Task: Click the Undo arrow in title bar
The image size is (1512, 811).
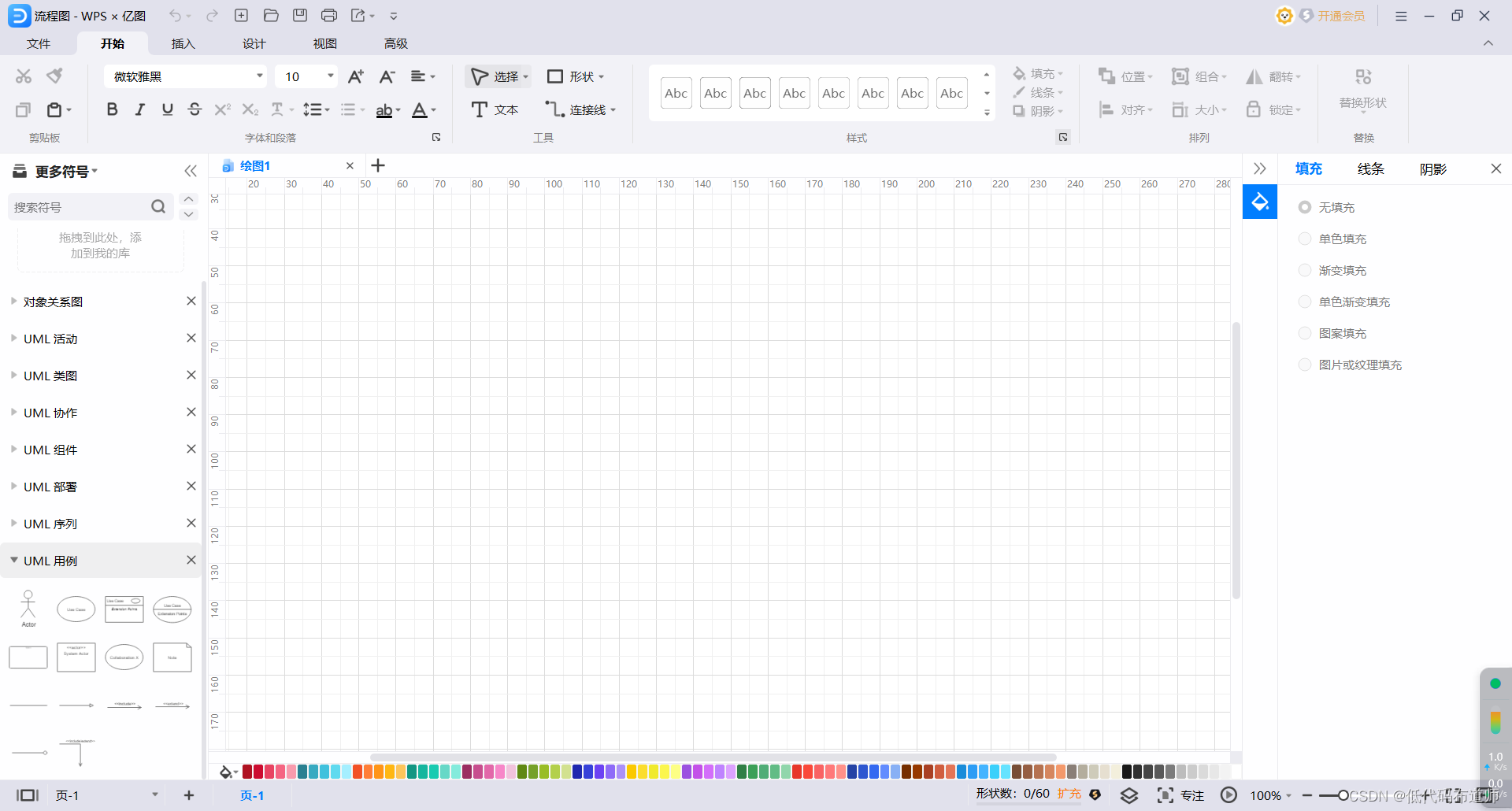Action: (x=175, y=16)
